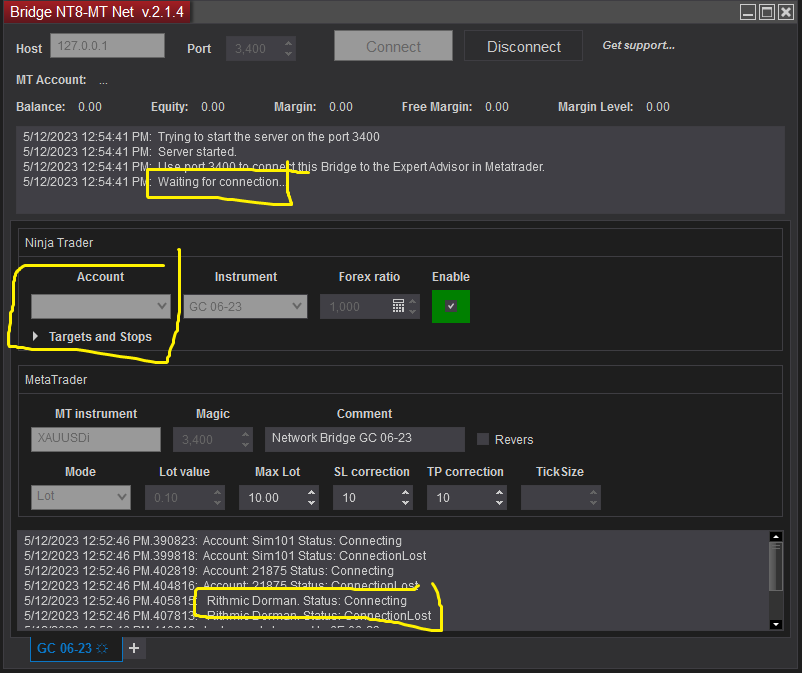Click the Comment text field
This screenshot has width=802, height=673.
(365, 438)
